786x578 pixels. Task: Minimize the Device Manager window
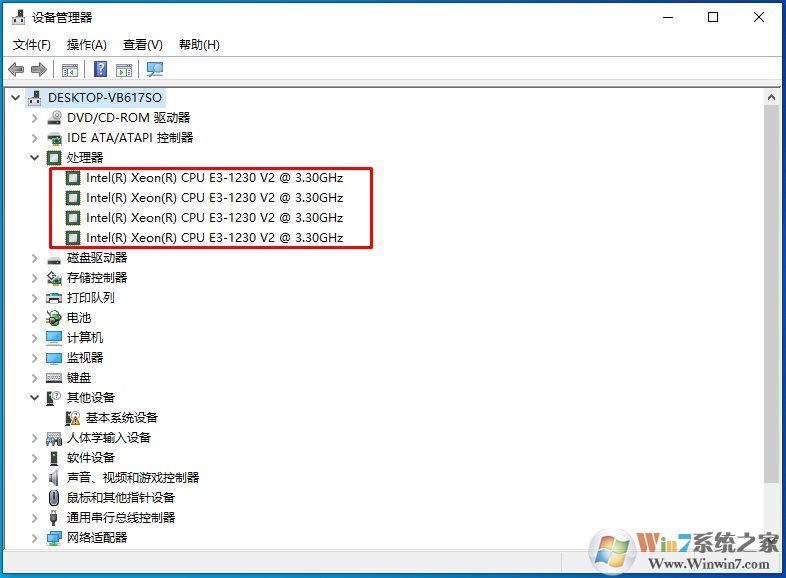[668, 17]
